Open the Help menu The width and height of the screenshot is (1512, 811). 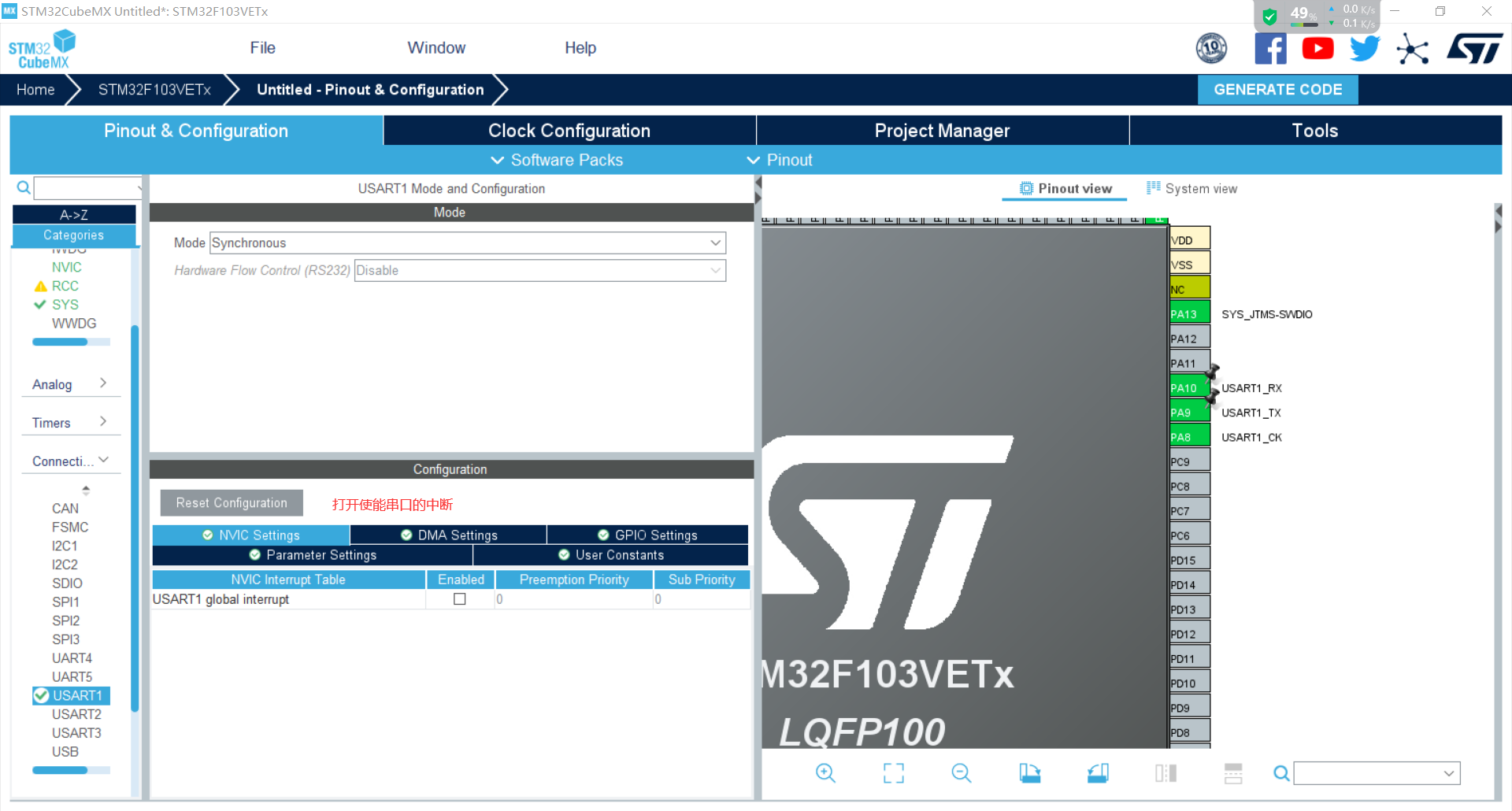pos(580,48)
